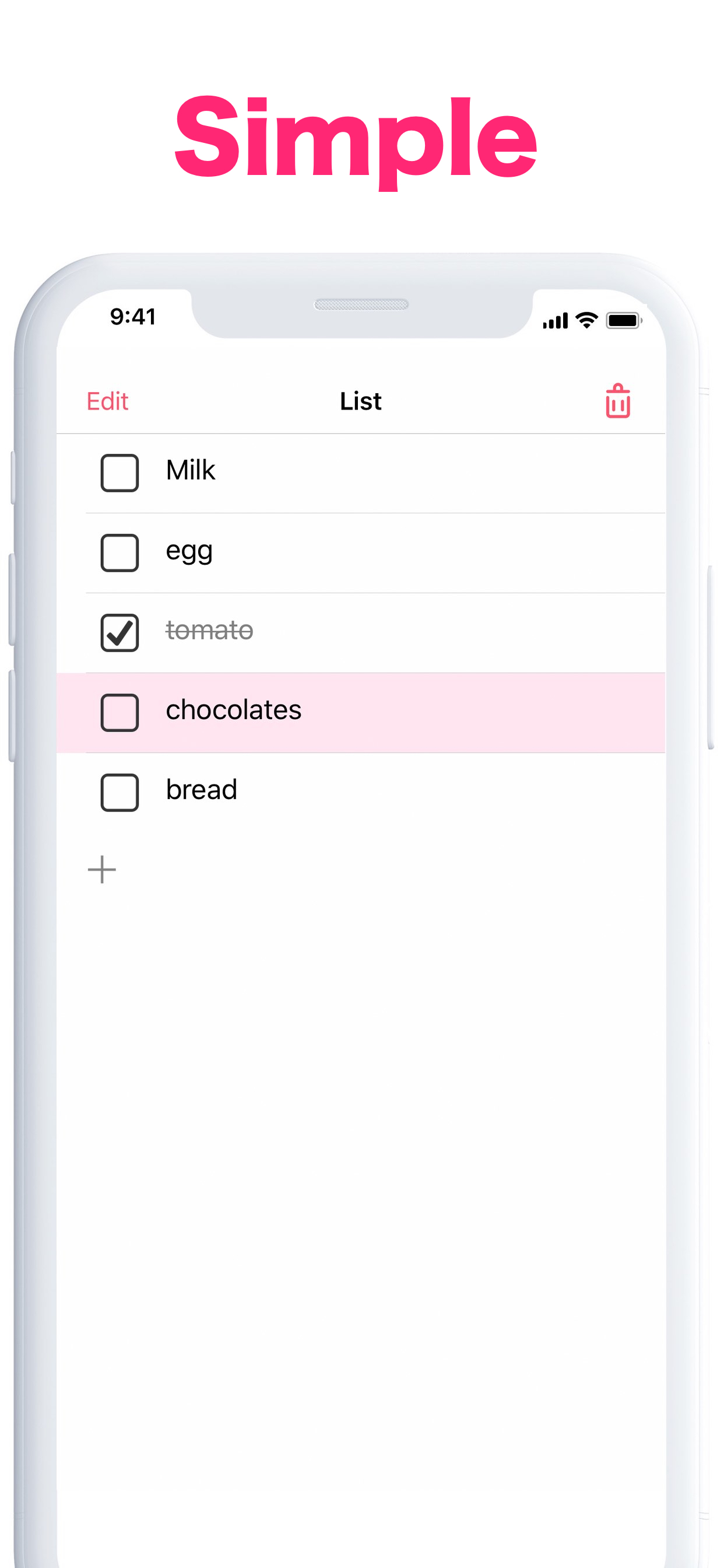Screen dimensions: 724x1568
Task: Select the bread list item text
Action: [201, 790]
